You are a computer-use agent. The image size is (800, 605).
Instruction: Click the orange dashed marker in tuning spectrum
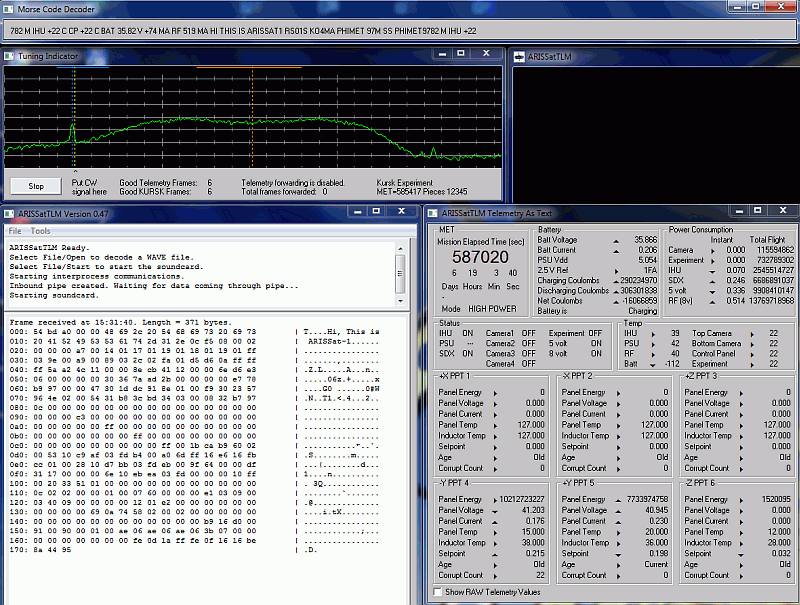point(252,117)
